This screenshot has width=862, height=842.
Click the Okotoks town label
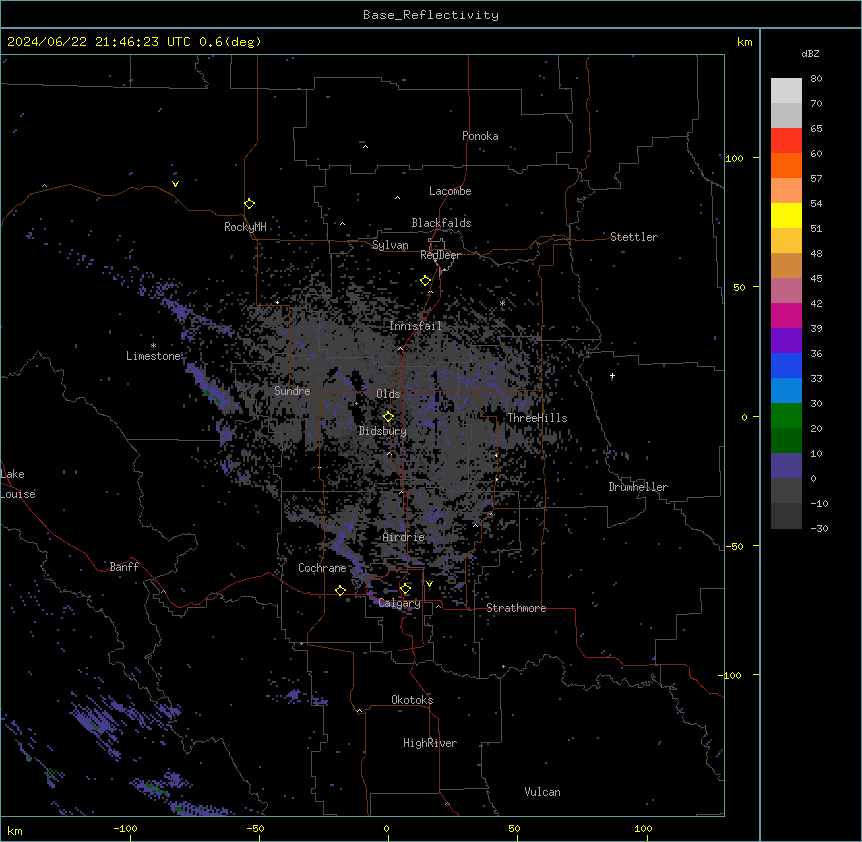click(412, 700)
